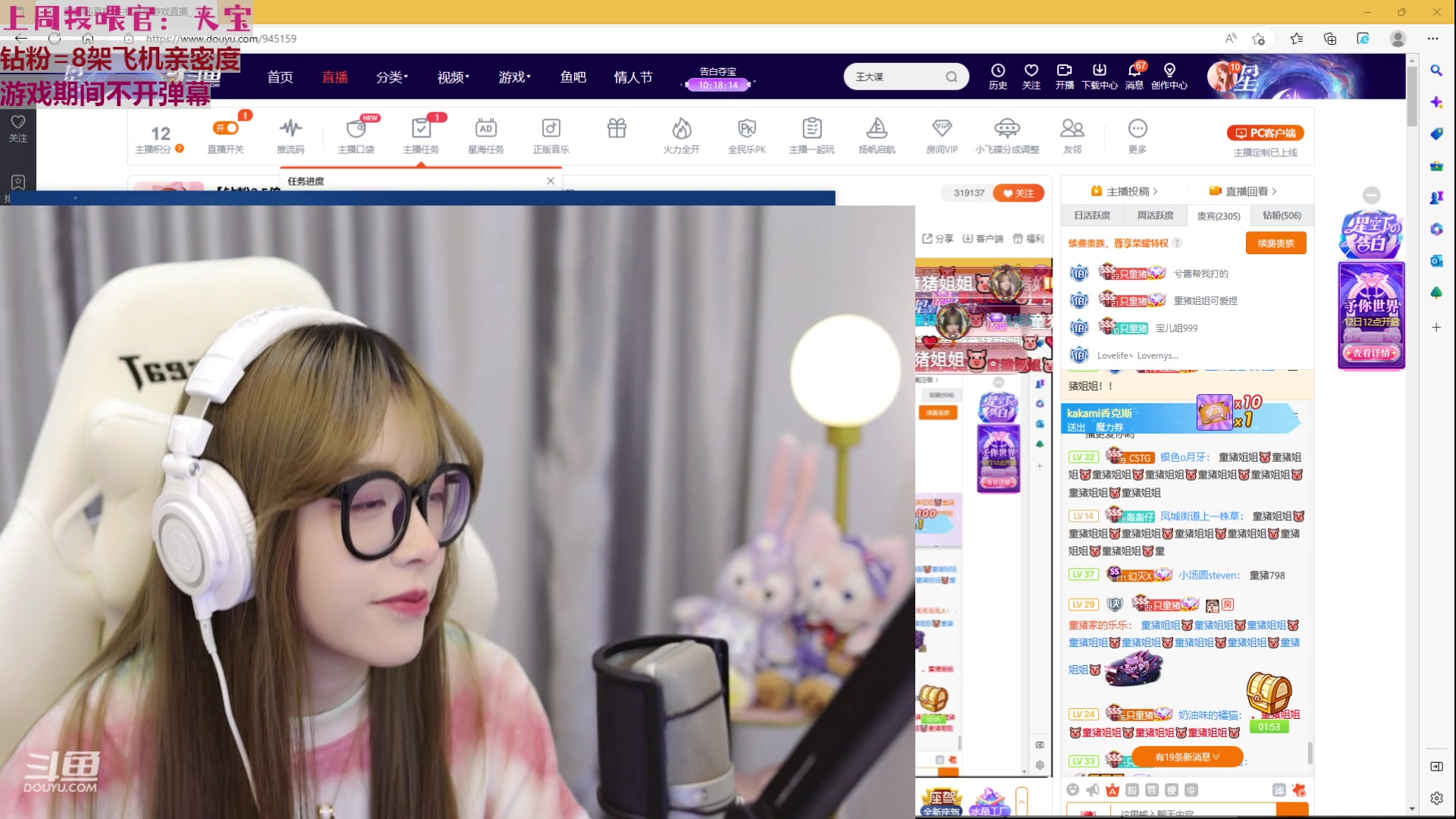Expand the 分类 dropdown menu
Image resolution: width=1456 pixels, height=819 pixels.
pyautogui.click(x=391, y=77)
